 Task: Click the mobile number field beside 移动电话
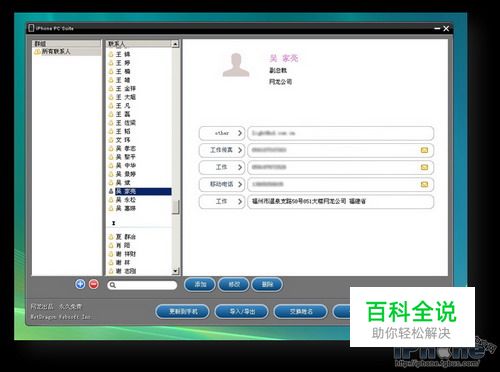tap(340, 184)
